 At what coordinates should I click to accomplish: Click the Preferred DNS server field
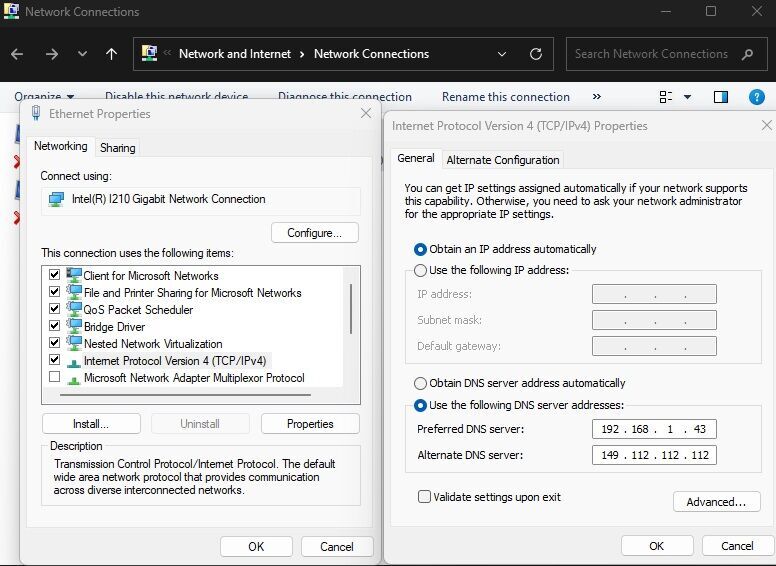654,430
